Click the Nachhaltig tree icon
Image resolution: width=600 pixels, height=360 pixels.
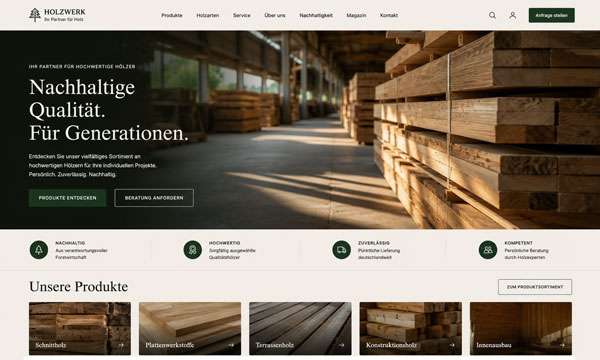point(39,250)
